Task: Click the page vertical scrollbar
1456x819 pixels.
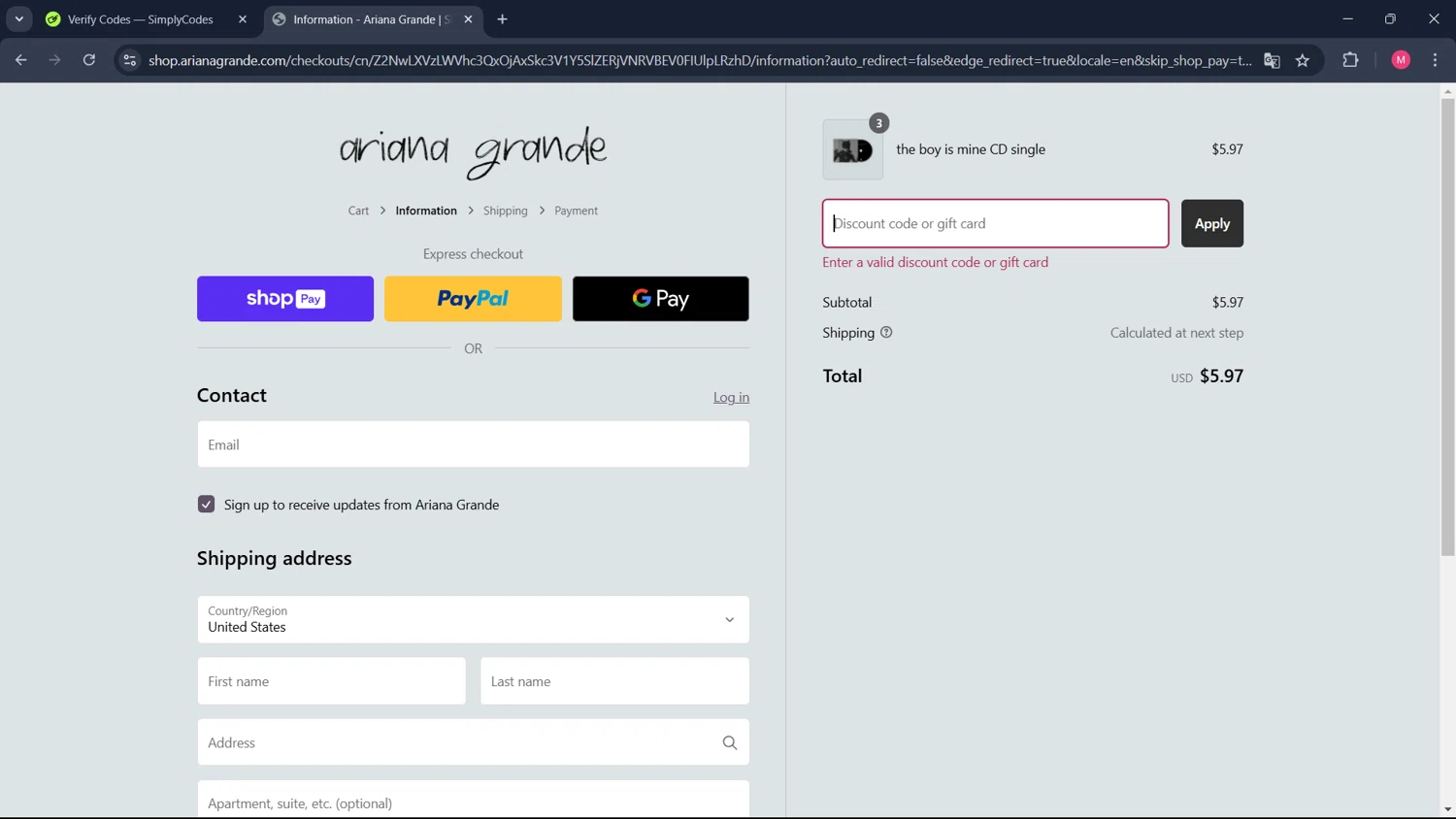Action: click(x=1447, y=327)
